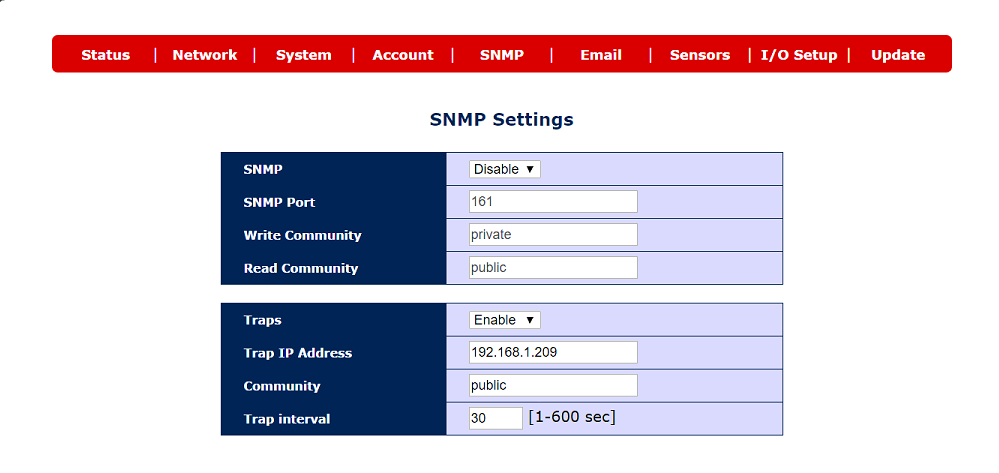This screenshot has height=473, width=999.
Task: Go to the Update page
Action: (898, 55)
